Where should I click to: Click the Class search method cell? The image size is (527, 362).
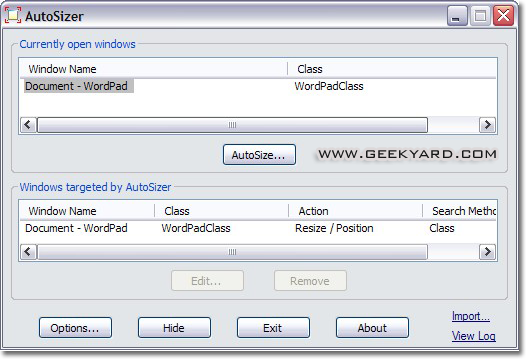[442, 228]
